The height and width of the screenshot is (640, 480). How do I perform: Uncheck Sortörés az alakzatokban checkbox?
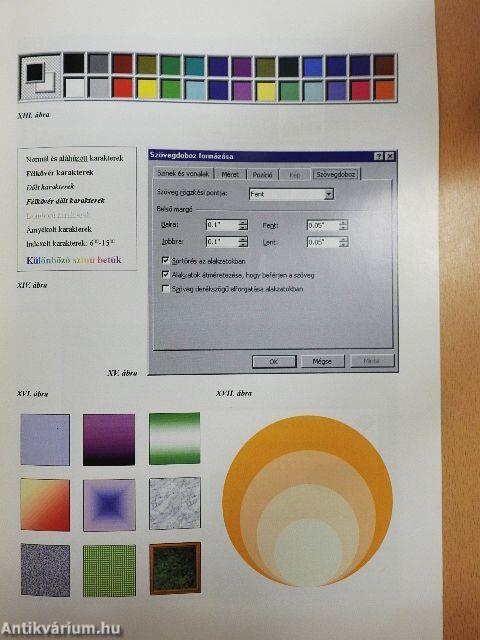165,260
